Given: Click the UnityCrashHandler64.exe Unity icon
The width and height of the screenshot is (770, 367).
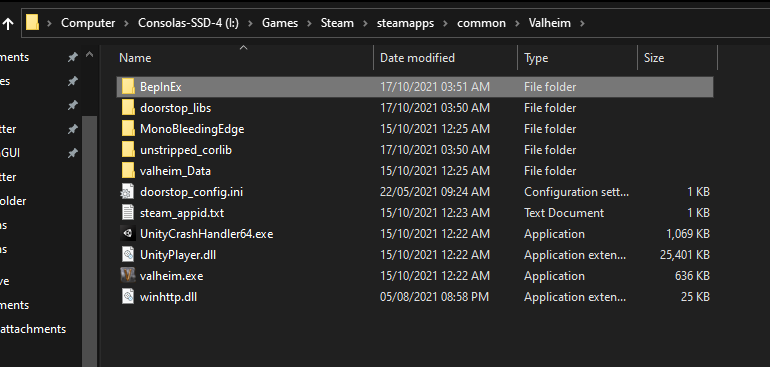Looking at the screenshot, I should point(128,234).
